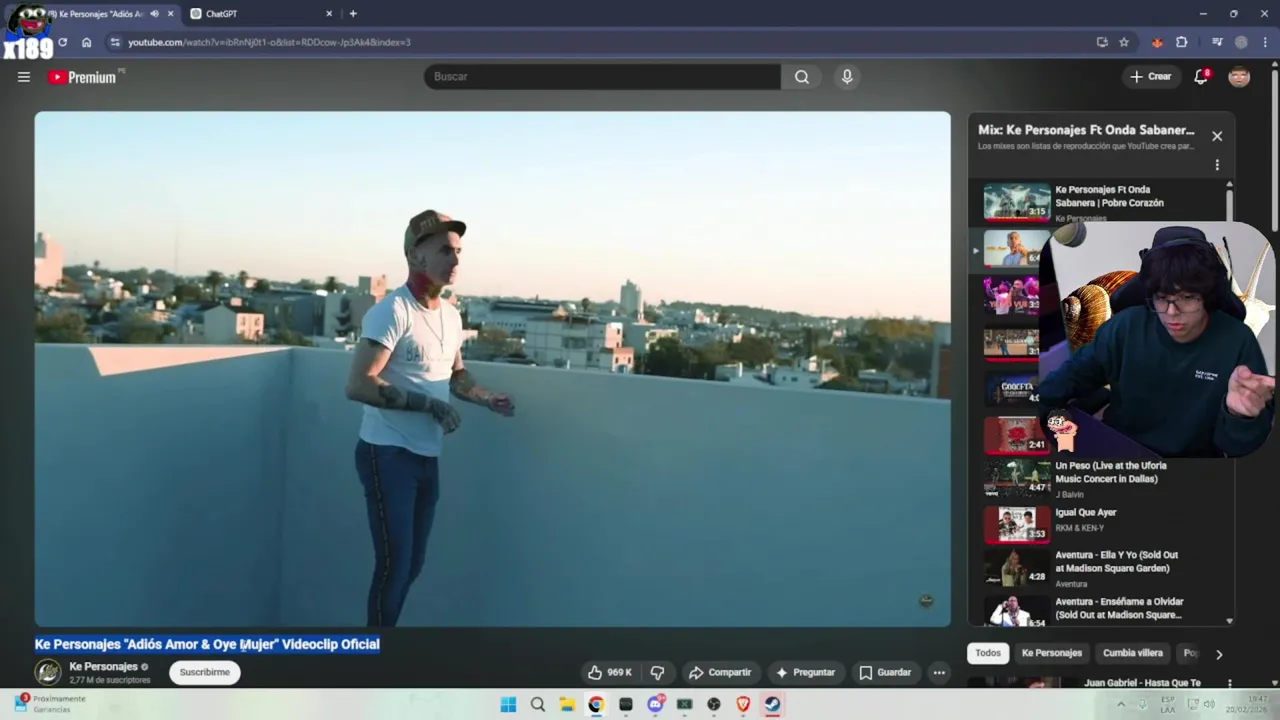The width and height of the screenshot is (1280, 720).
Task: Click the browser home button
Action: [87, 42]
